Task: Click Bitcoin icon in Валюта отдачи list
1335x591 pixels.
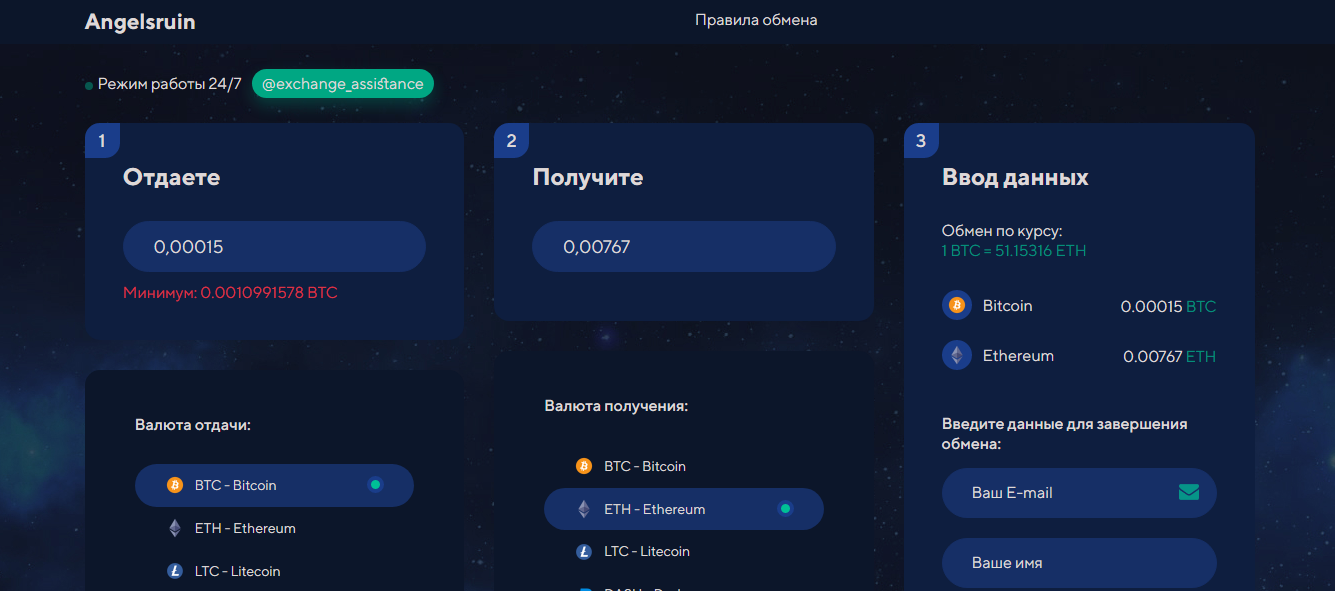Action: click(175, 485)
